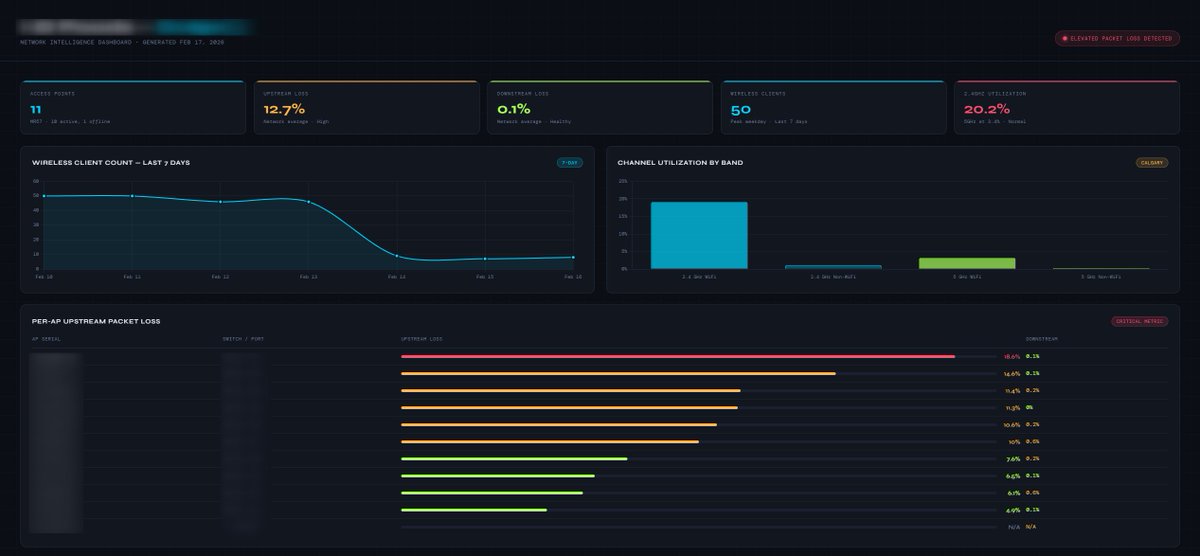Click the 10% upstream loss bar
1200x556 pixels.
pyautogui.click(x=550, y=441)
